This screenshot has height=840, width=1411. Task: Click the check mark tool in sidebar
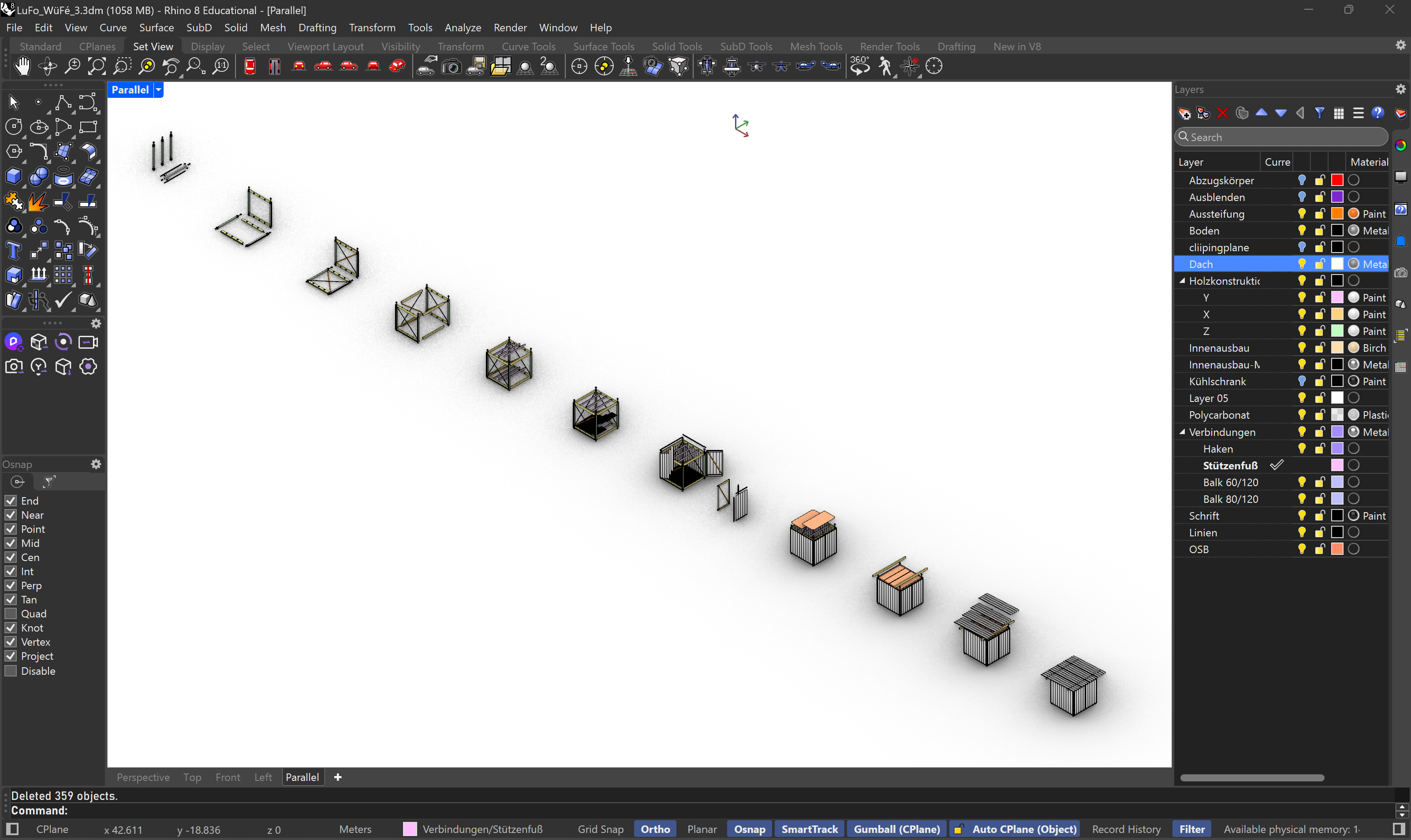[63, 300]
